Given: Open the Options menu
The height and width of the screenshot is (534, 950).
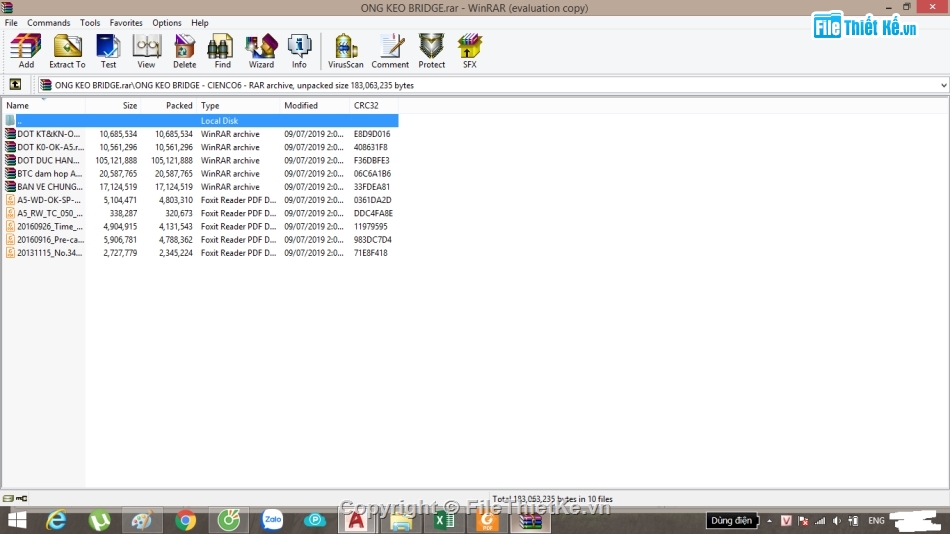Looking at the screenshot, I should tap(167, 23).
